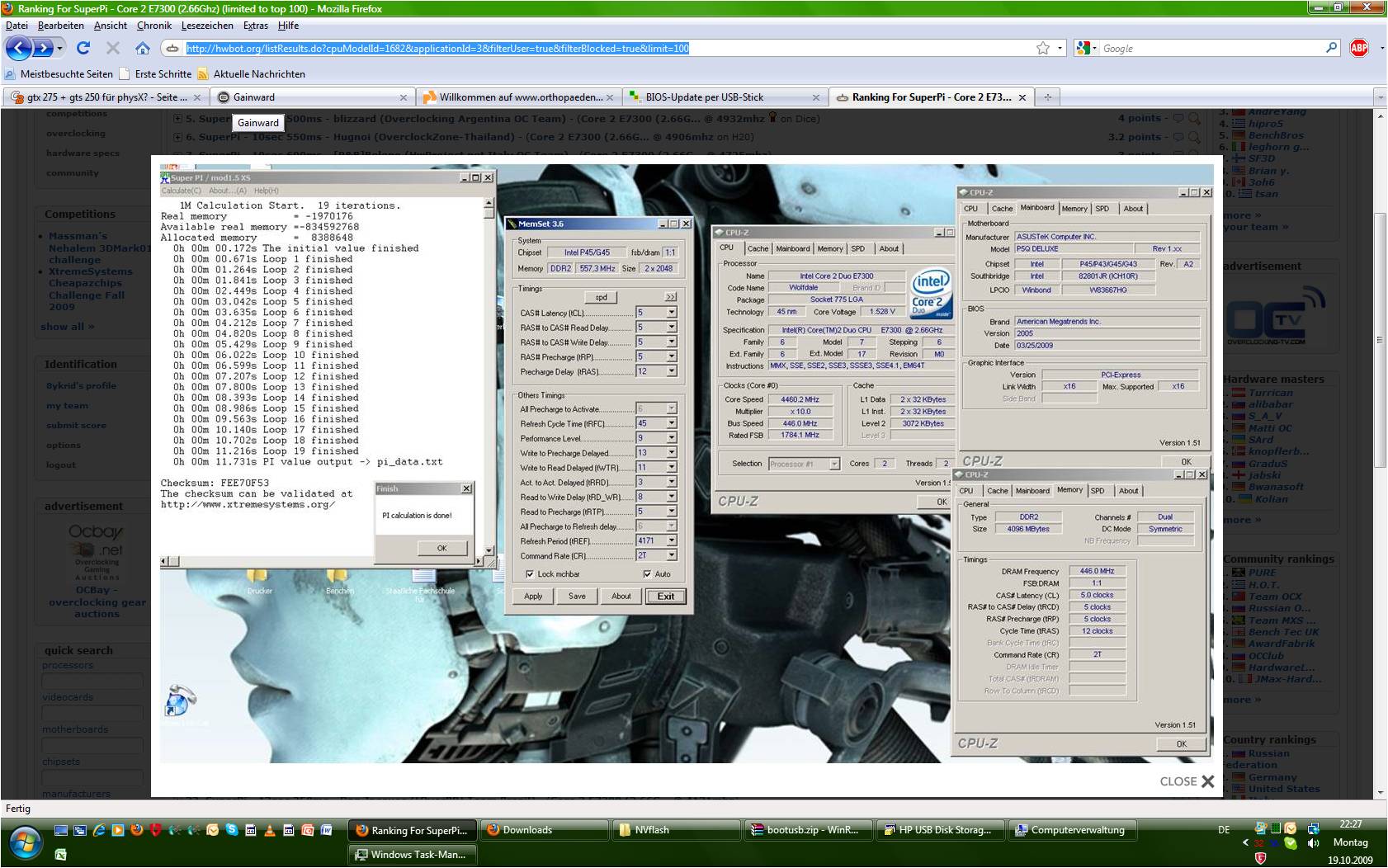Select the Mainboard tab in the CPU-Z processor window
1388x868 pixels.
coord(792,248)
